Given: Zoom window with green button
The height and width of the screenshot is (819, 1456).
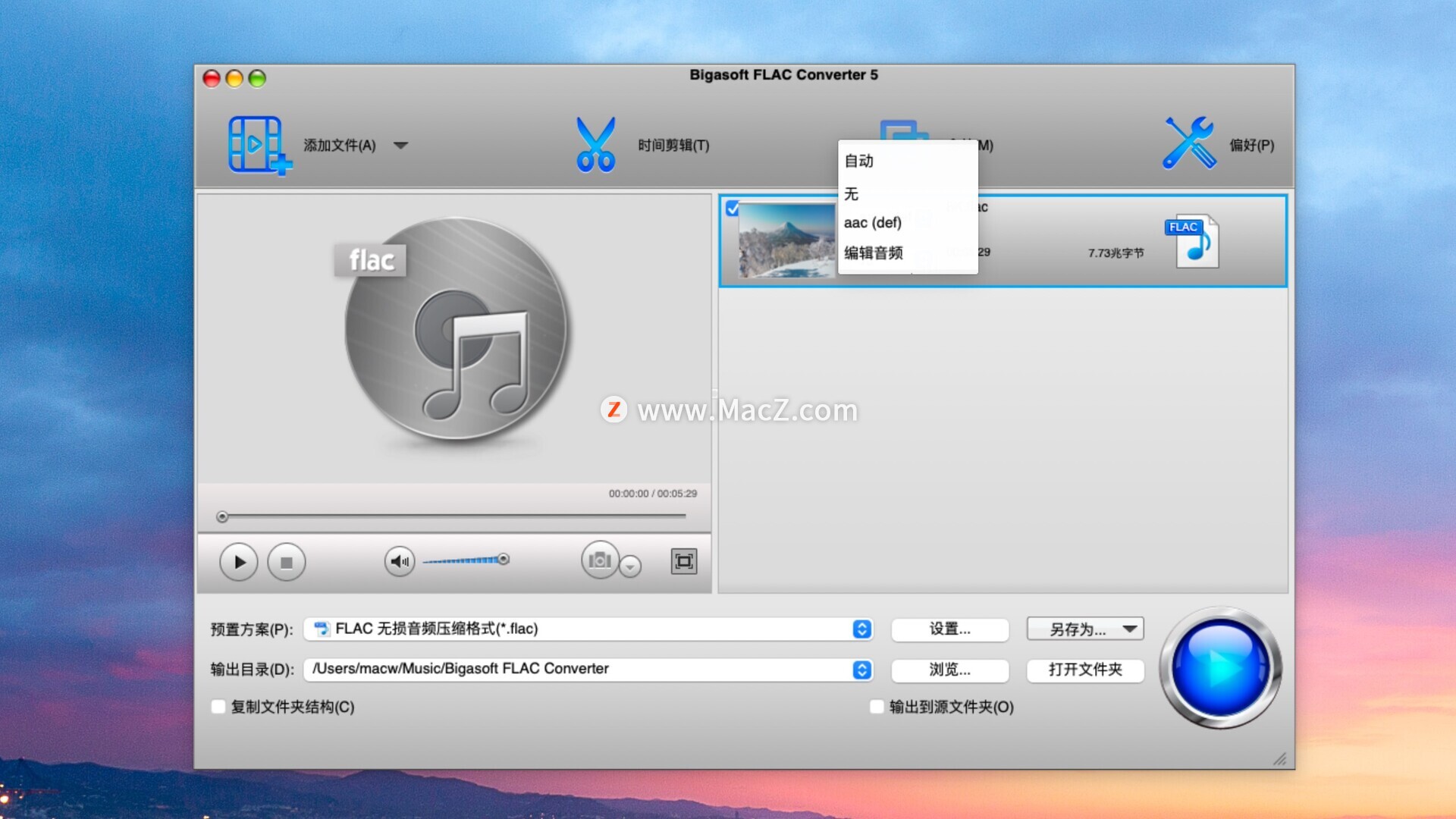Looking at the screenshot, I should point(257,78).
